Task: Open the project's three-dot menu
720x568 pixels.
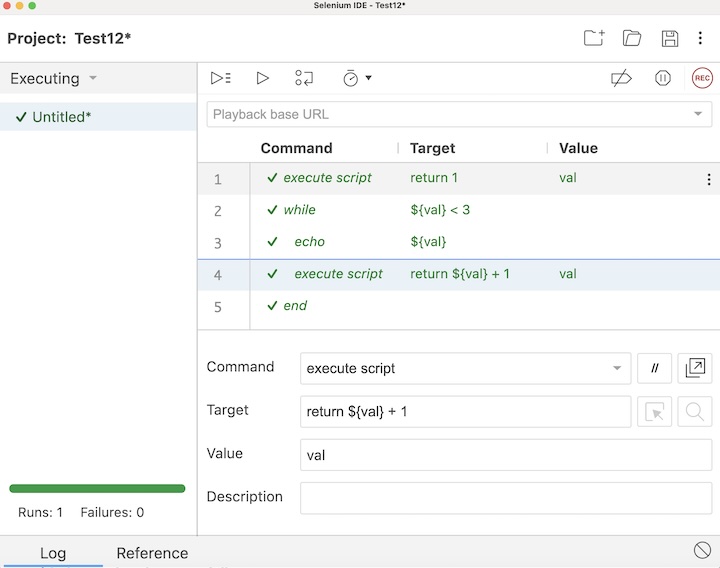Action: (x=700, y=38)
